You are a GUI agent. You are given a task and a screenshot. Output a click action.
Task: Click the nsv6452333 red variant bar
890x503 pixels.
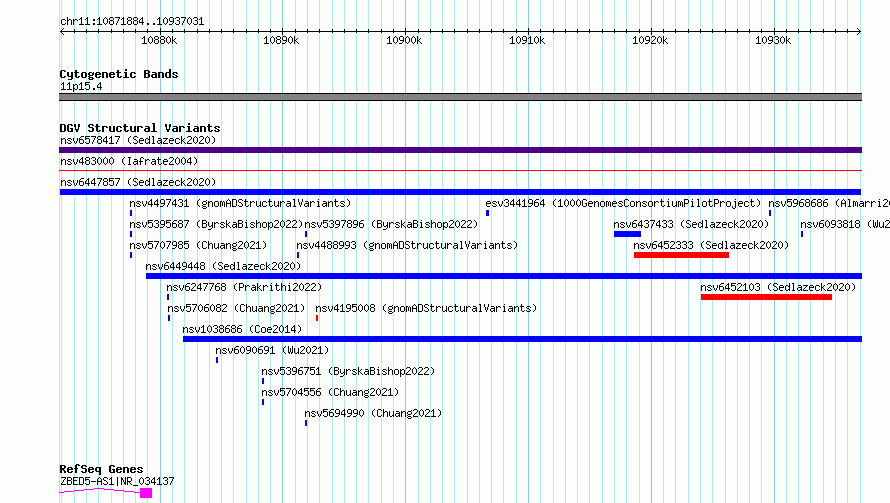pyautogui.click(x=681, y=255)
